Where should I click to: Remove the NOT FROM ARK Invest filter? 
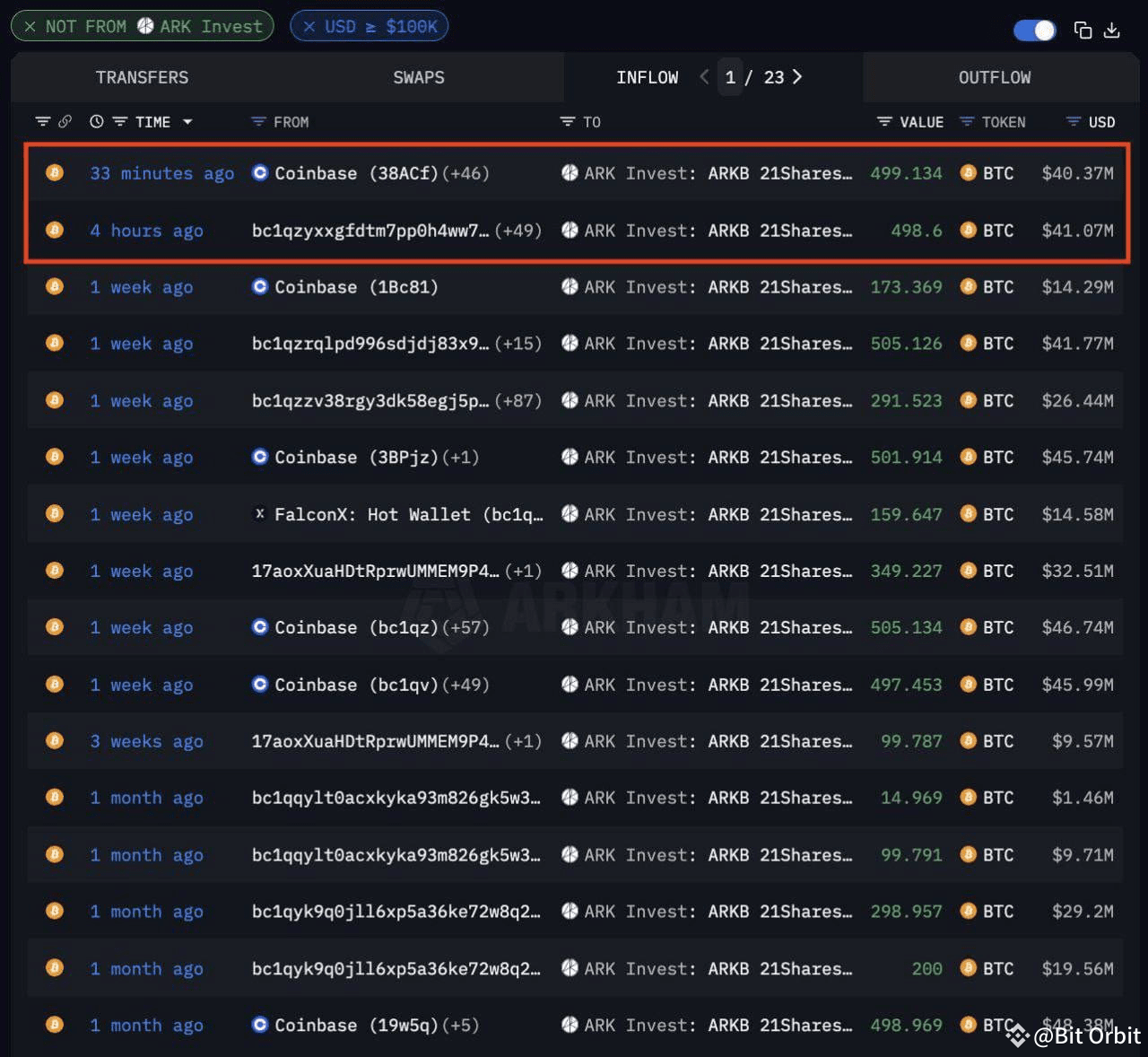point(30,27)
